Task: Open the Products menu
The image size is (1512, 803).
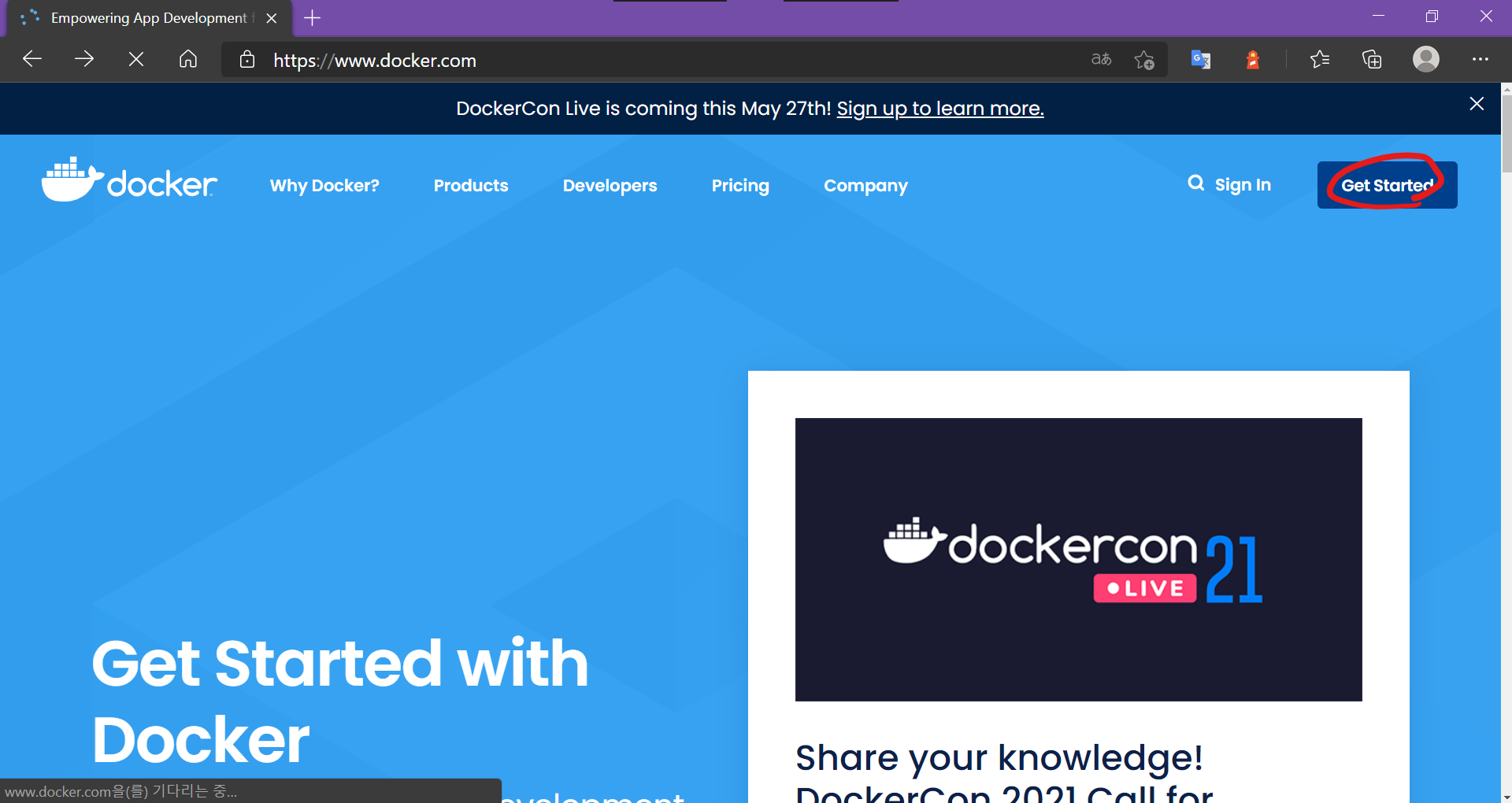Action: click(x=471, y=186)
